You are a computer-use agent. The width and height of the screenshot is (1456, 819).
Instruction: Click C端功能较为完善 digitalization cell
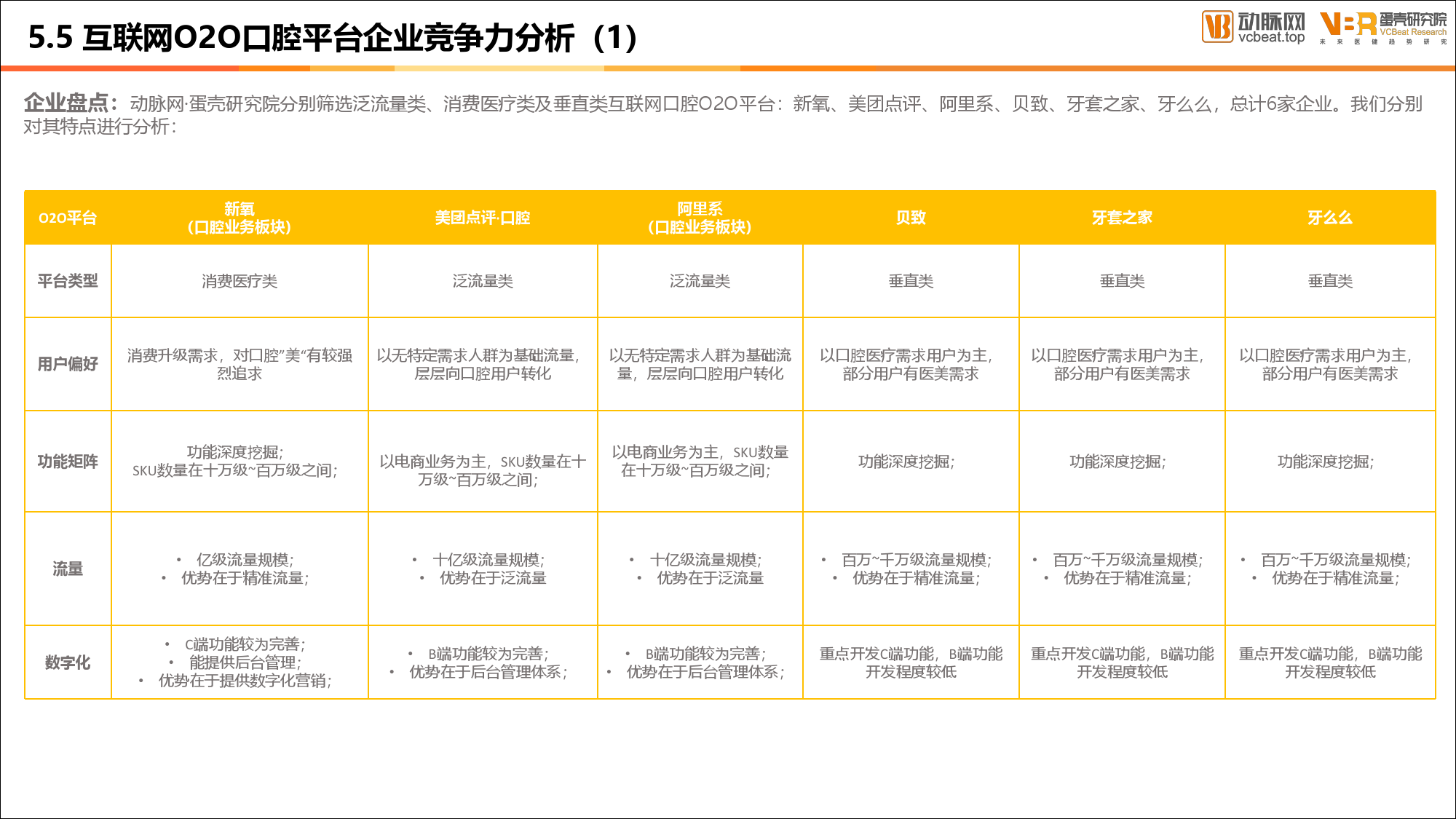click(240, 662)
